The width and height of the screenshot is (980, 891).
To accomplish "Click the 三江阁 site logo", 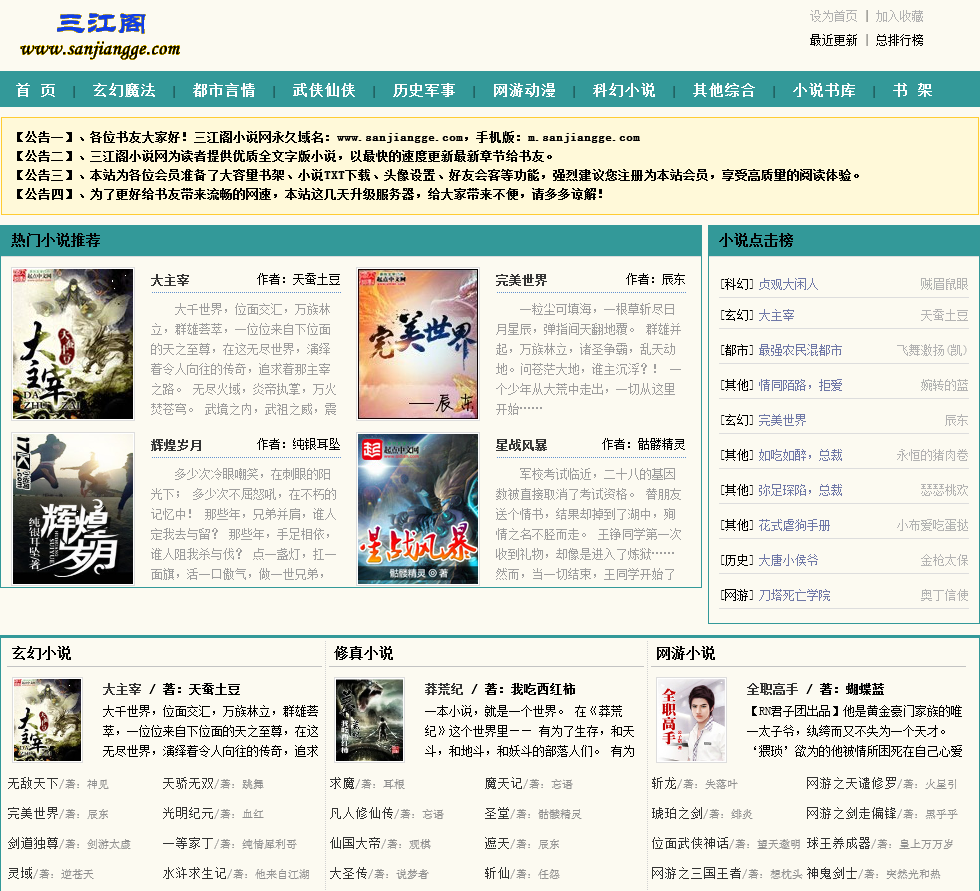I will pyautogui.click(x=101, y=35).
